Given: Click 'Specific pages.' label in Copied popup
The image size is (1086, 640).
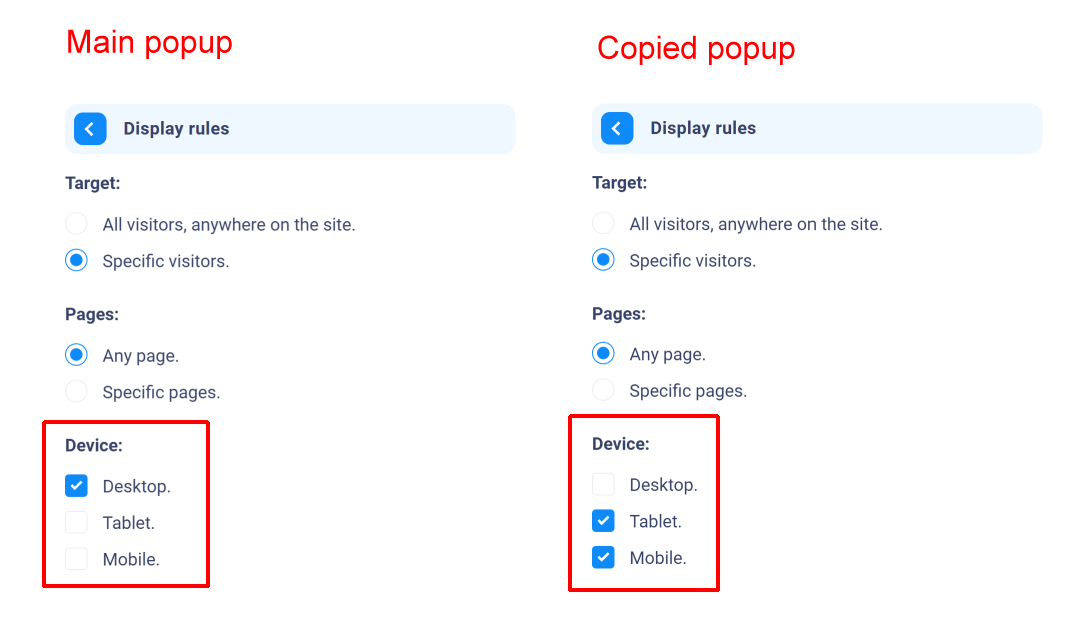Looking at the screenshot, I should (688, 391).
